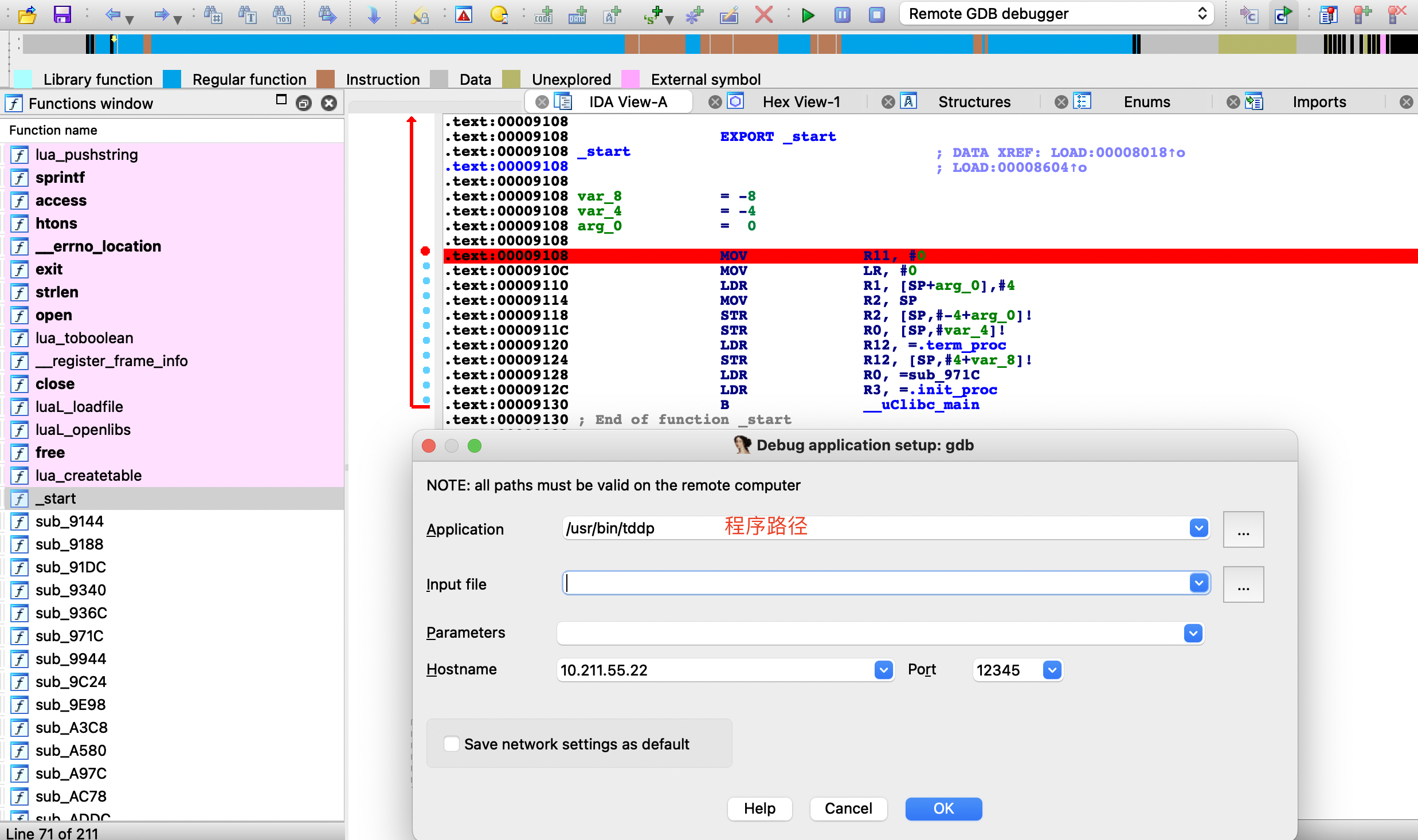Toggle the breakpoint at address 00009108
Image resolution: width=1418 pixels, height=840 pixels.
tap(425, 252)
